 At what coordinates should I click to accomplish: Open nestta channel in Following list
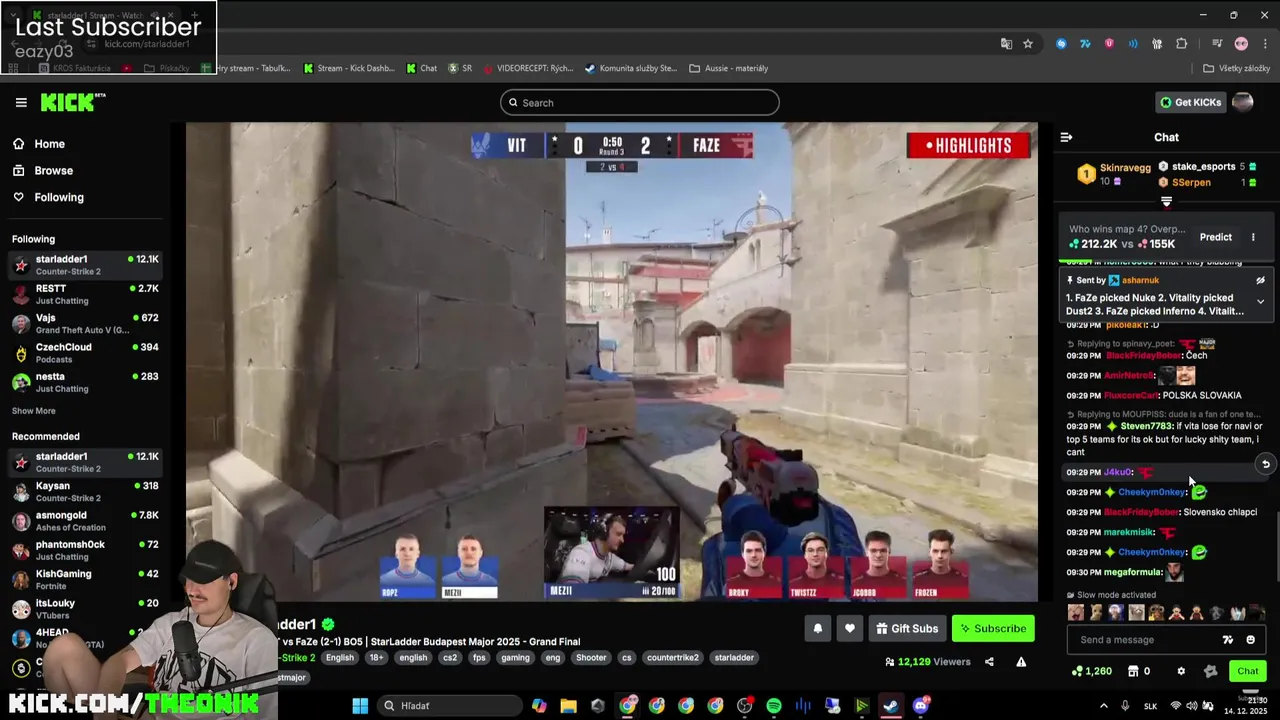84,382
